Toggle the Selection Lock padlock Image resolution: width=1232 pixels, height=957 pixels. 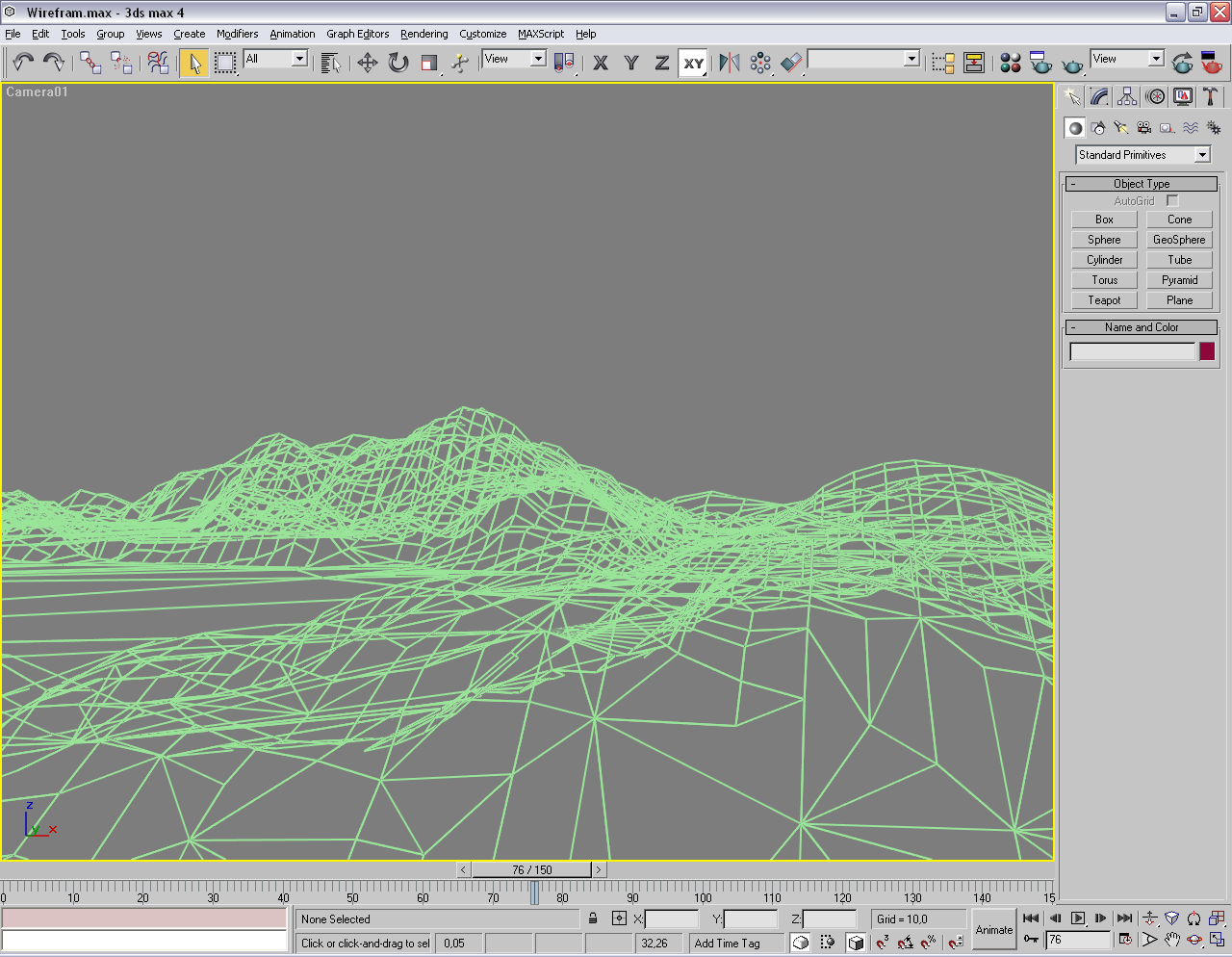pos(593,918)
